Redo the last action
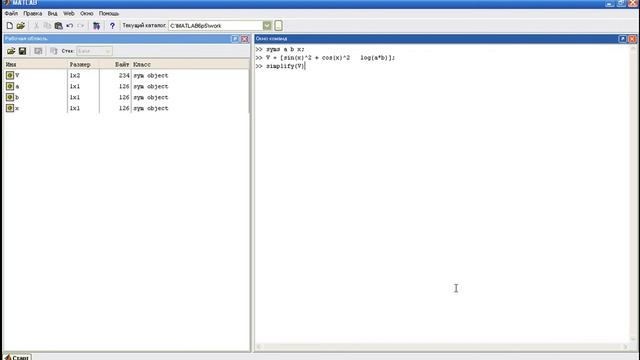The image size is (640, 360). point(80,26)
